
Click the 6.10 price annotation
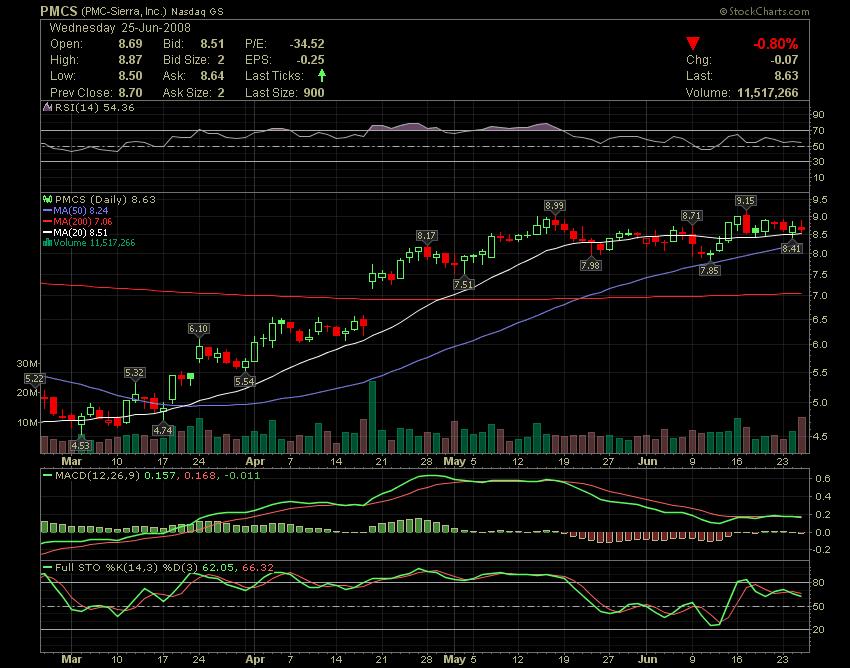(198, 329)
